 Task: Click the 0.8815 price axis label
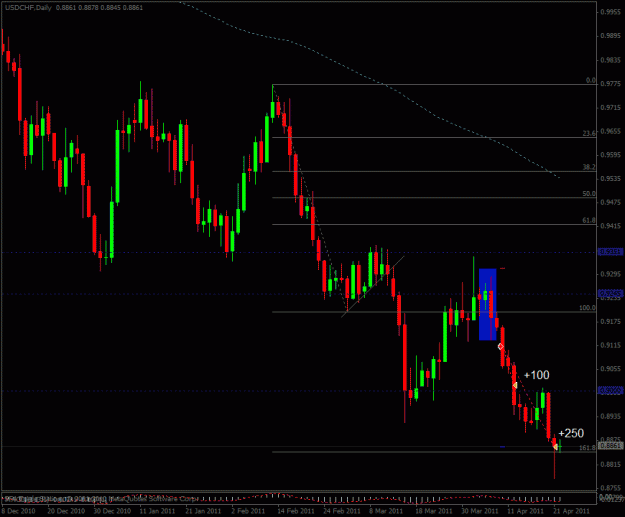point(611,464)
